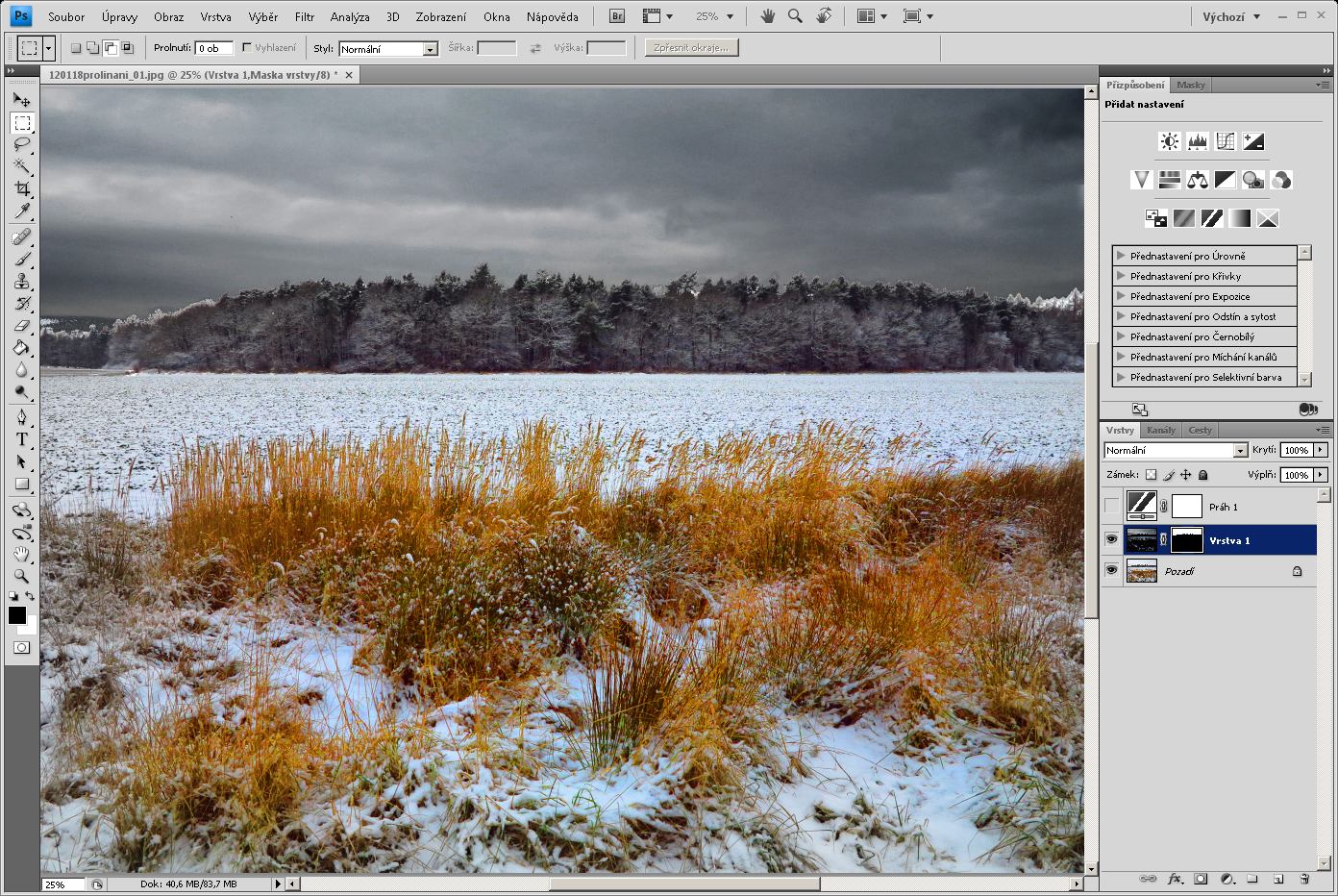This screenshot has height=896, width=1338.
Task: Hide the Vrstva 1 layer
Action: (1112, 540)
